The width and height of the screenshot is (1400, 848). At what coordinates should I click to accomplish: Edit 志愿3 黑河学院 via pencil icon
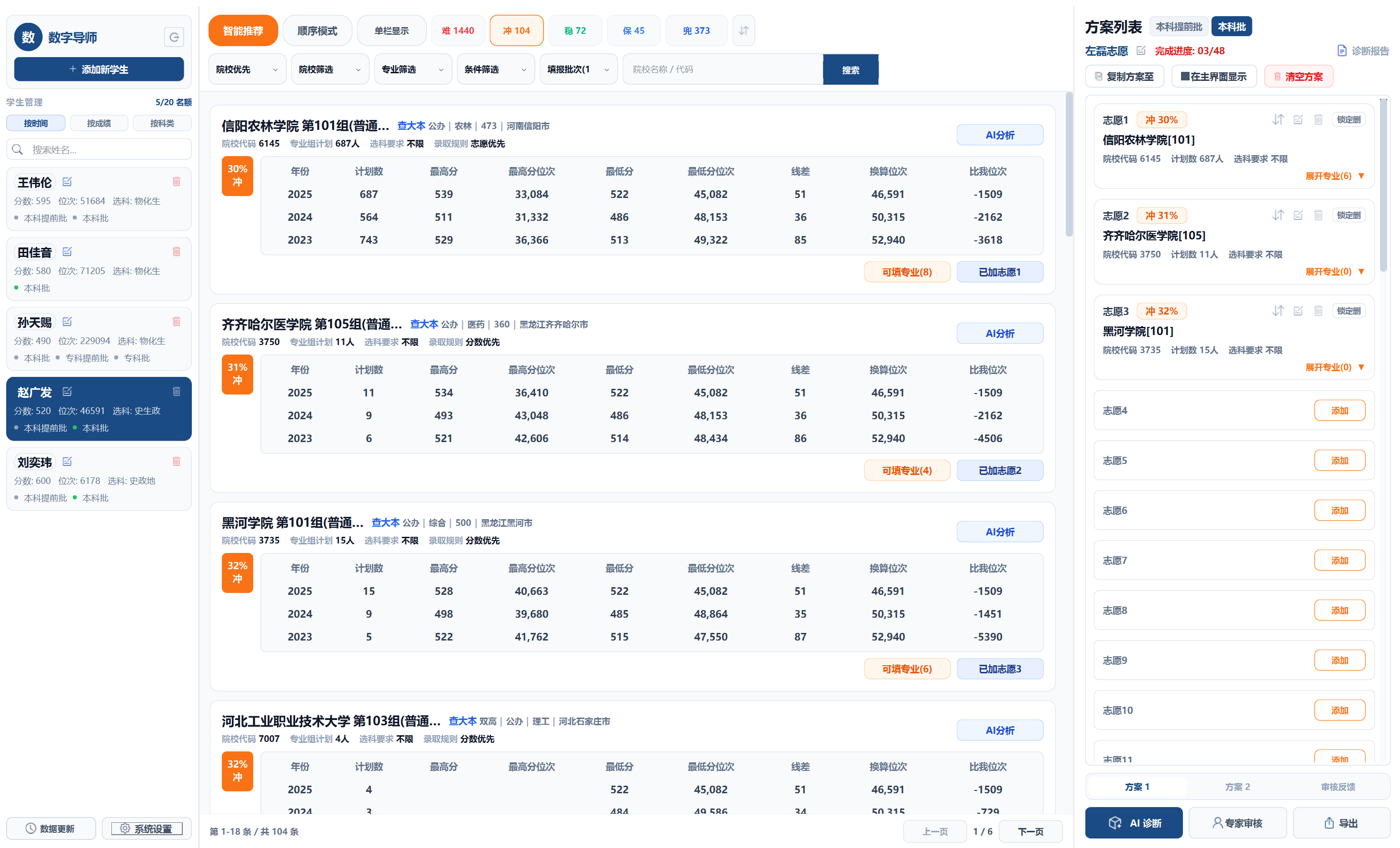(1298, 311)
